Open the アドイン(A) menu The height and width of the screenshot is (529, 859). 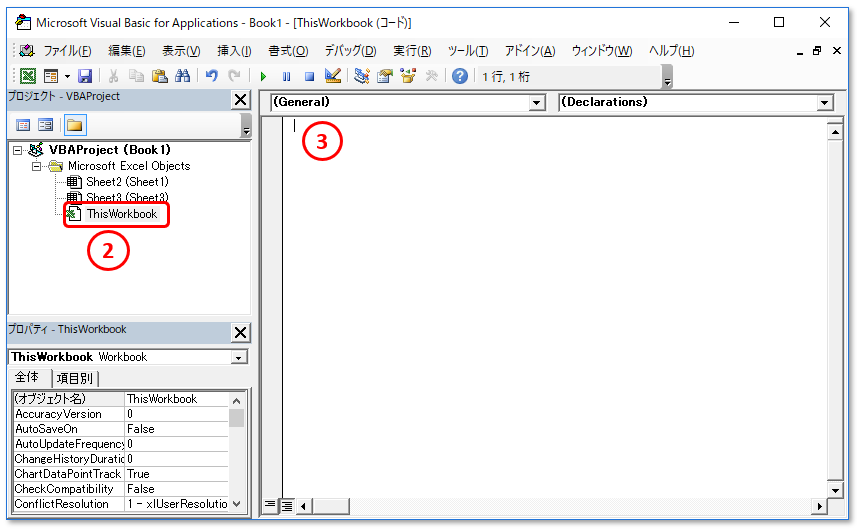click(530, 51)
